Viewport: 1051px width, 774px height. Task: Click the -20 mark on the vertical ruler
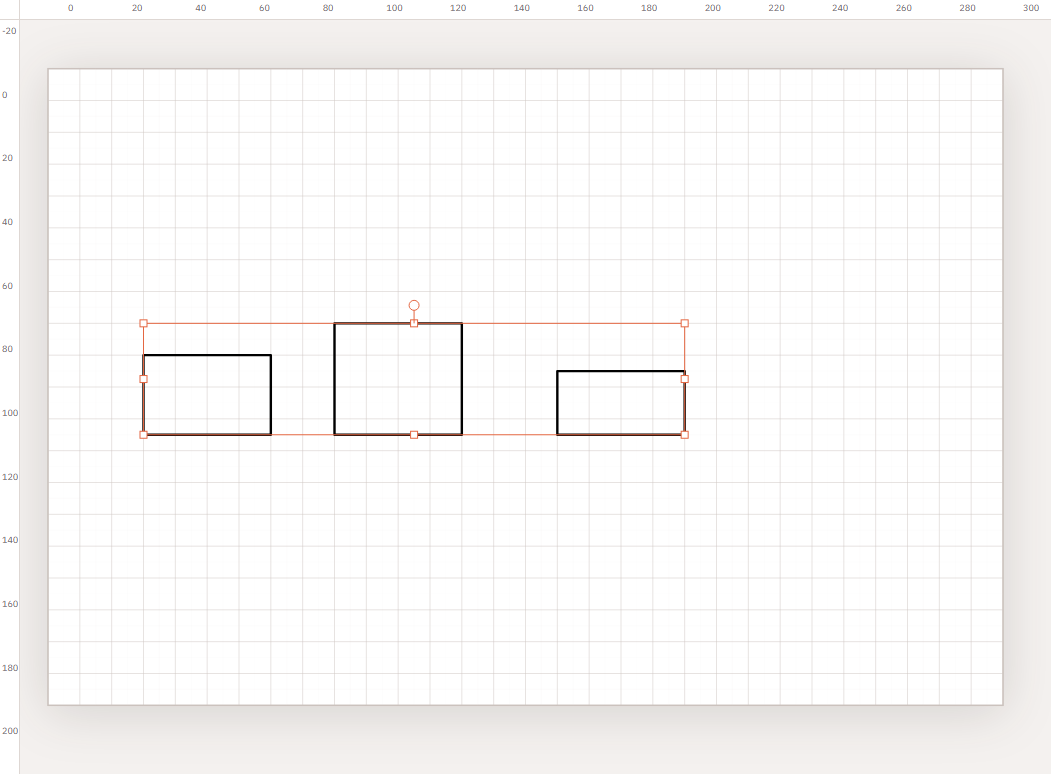click(9, 31)
